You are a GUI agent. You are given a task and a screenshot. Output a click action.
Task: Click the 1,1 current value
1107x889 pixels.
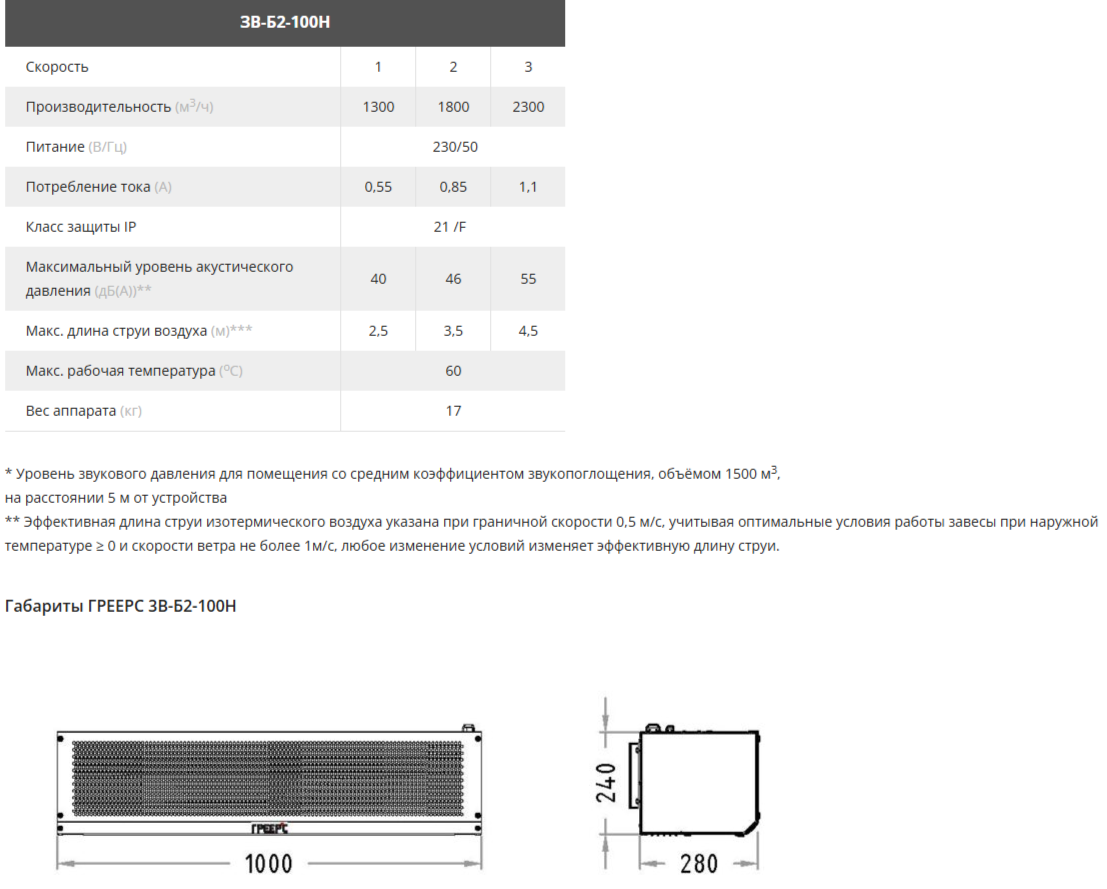click(528, 187)
